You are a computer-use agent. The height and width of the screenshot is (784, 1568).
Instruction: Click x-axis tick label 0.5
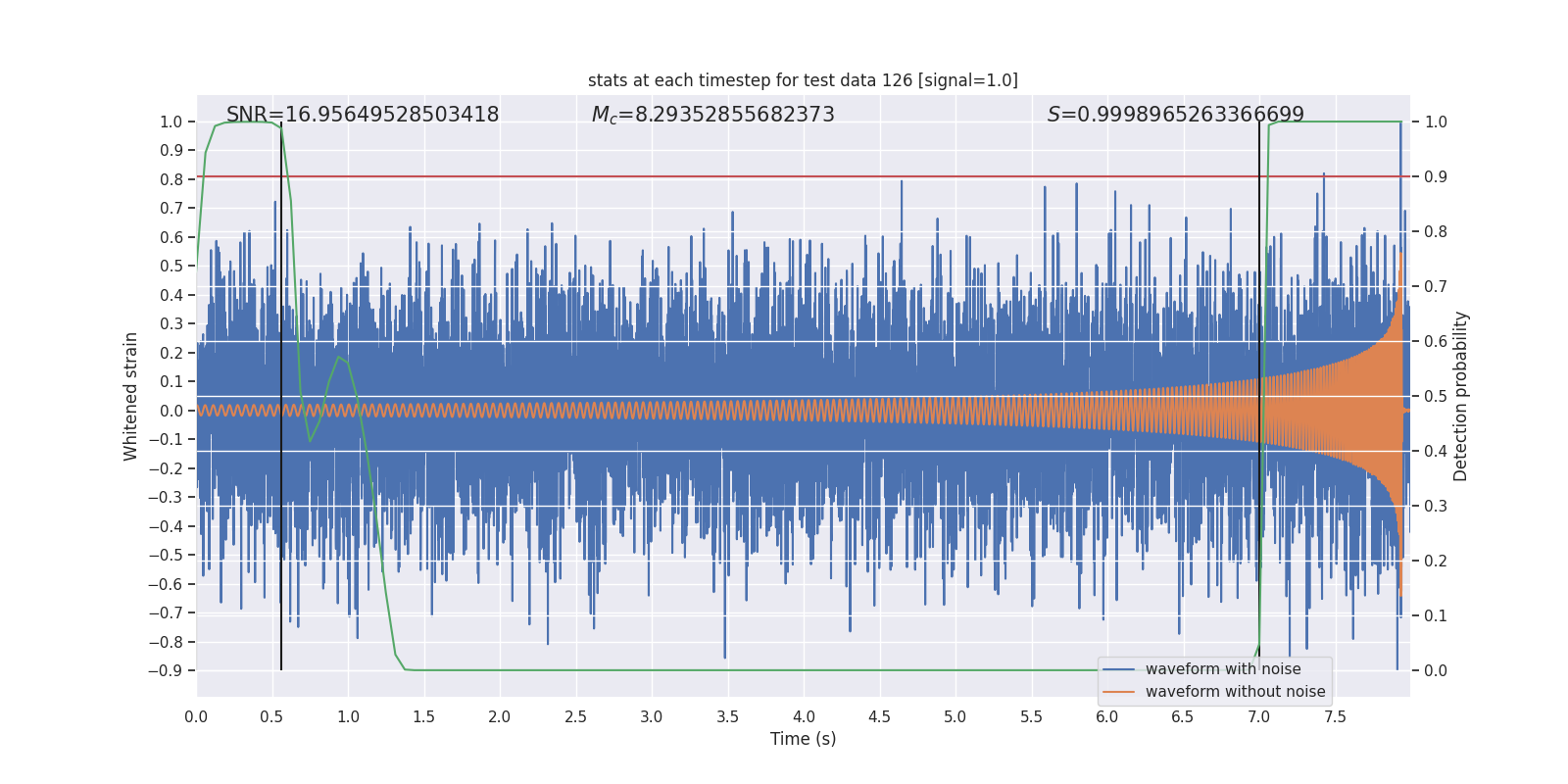[x=271, y=716]
